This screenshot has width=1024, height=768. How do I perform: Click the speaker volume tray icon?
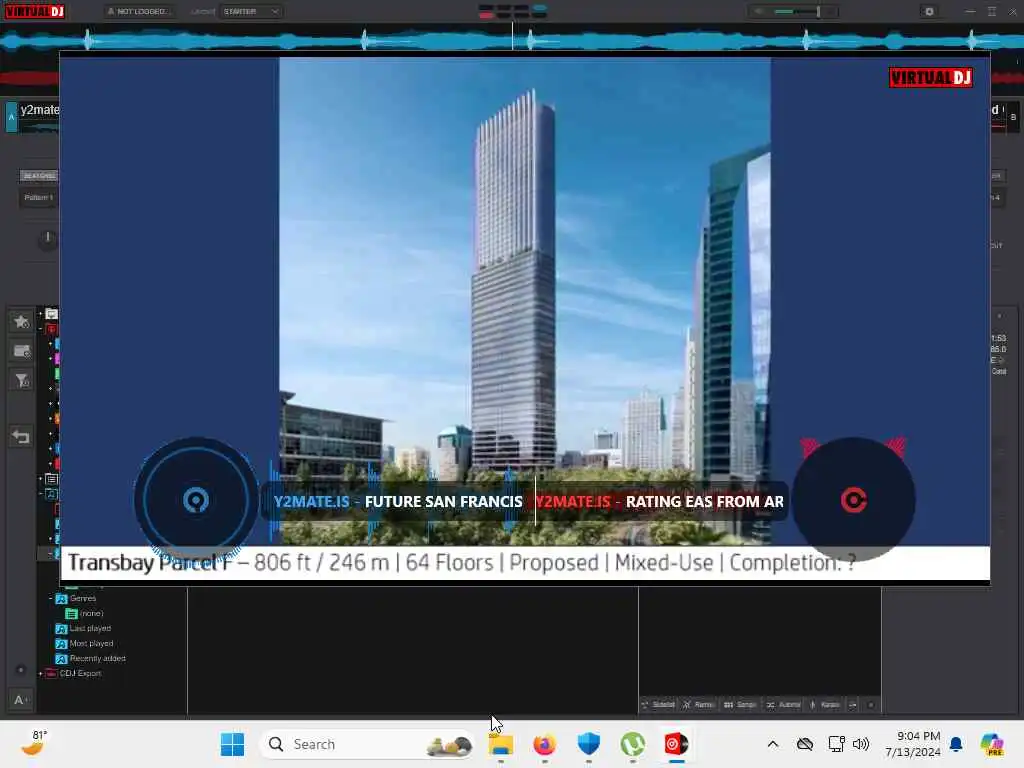pos(861,744)
